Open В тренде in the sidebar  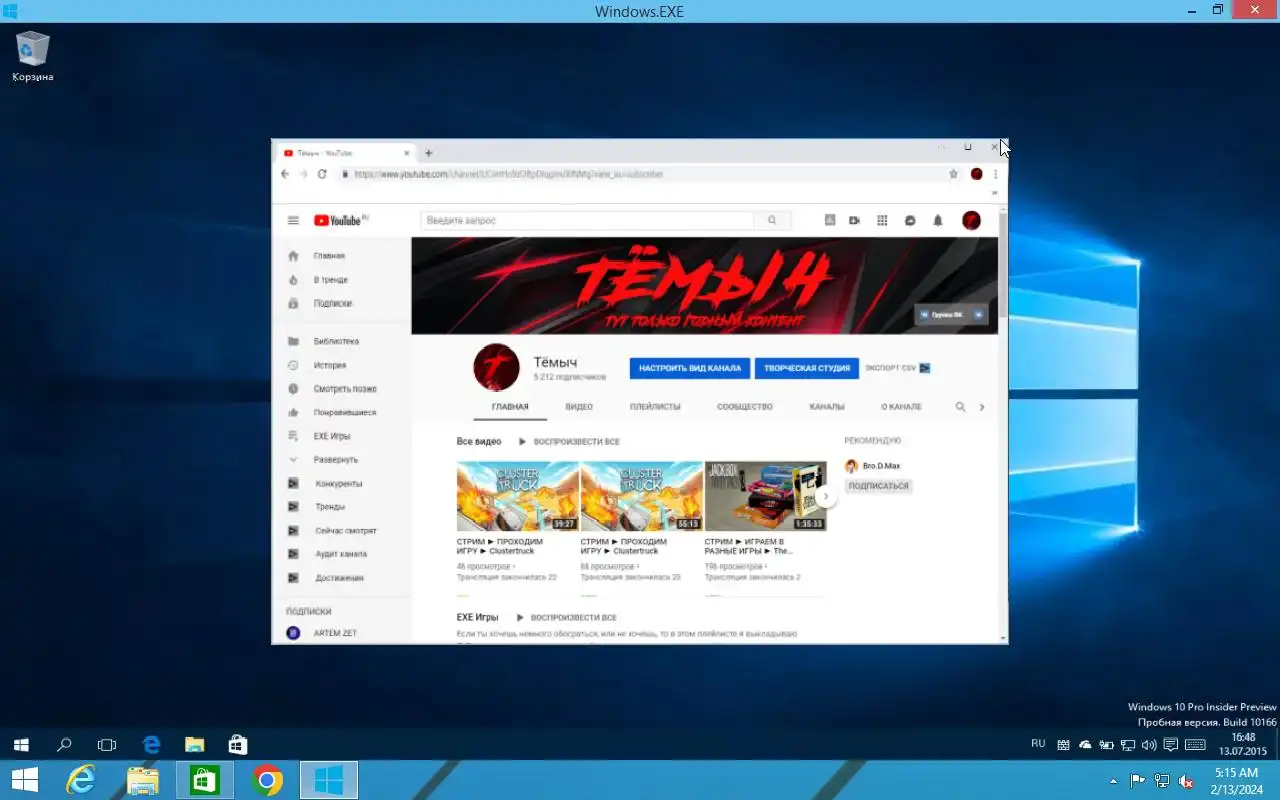[330, 280]
